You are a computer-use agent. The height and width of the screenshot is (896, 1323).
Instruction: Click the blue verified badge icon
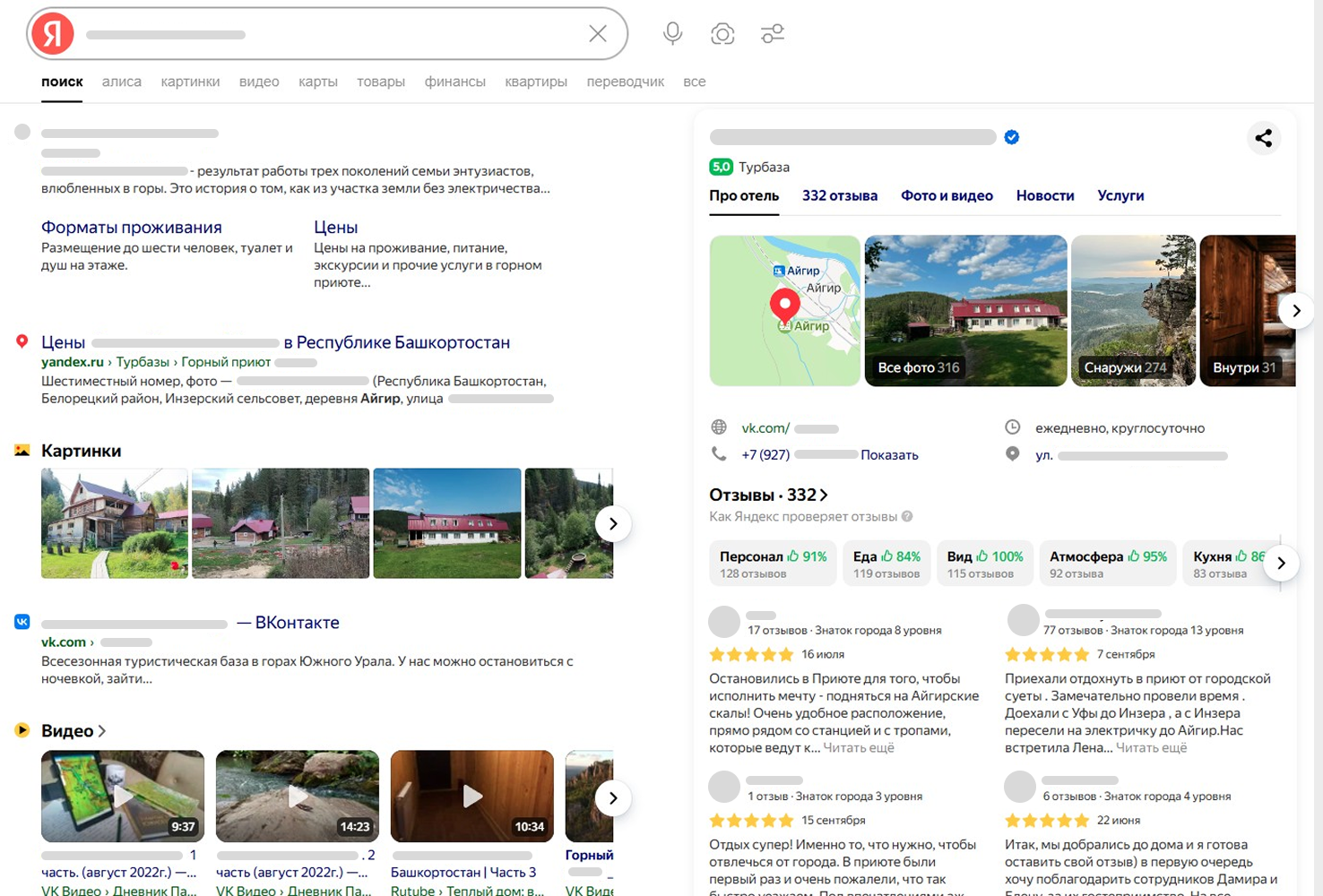point(1012,137)
